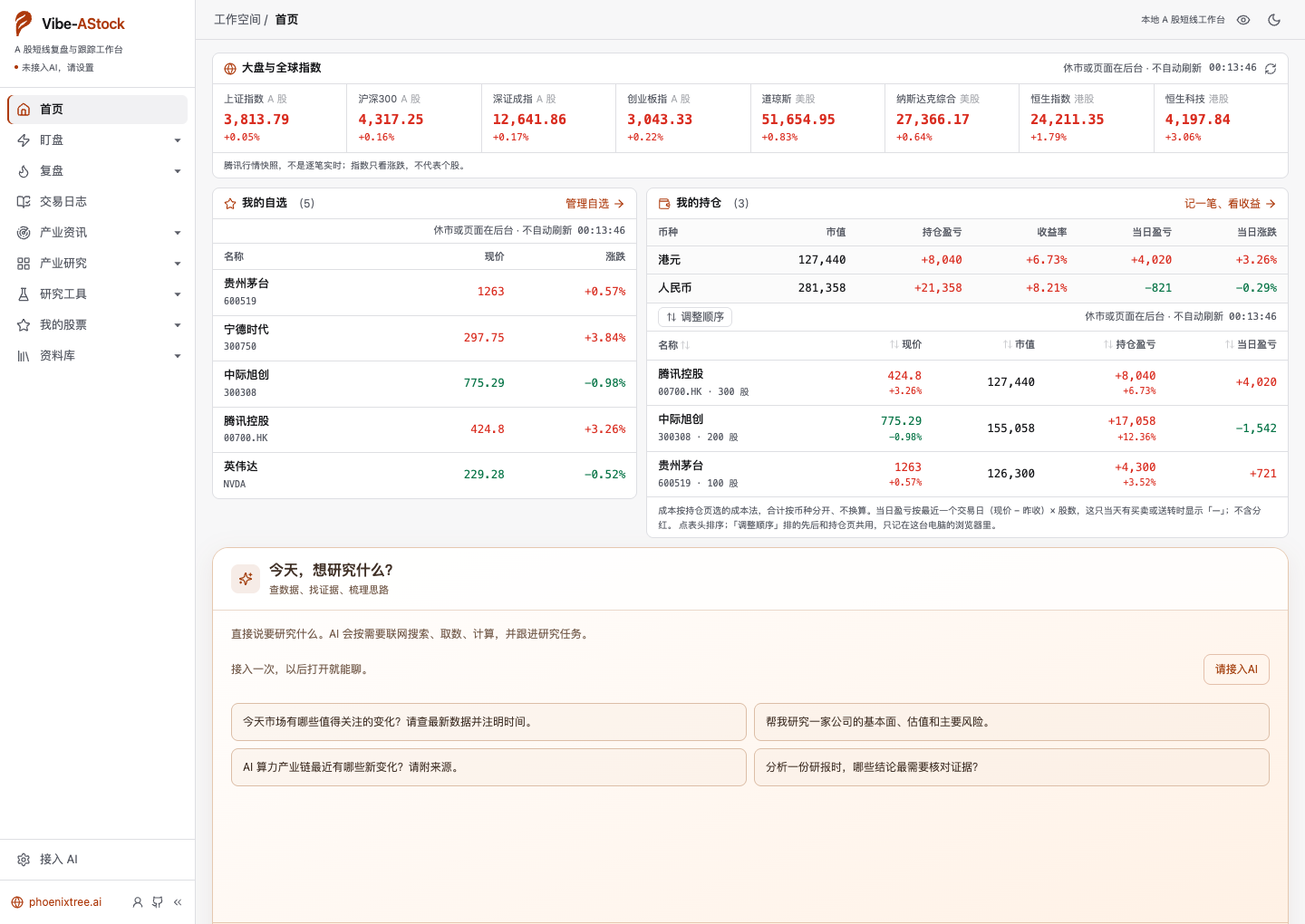Open the 首页 home sidebar item
Viewport: 1305px width, 924px height.
pyautogui.click(x=97, y=110)
